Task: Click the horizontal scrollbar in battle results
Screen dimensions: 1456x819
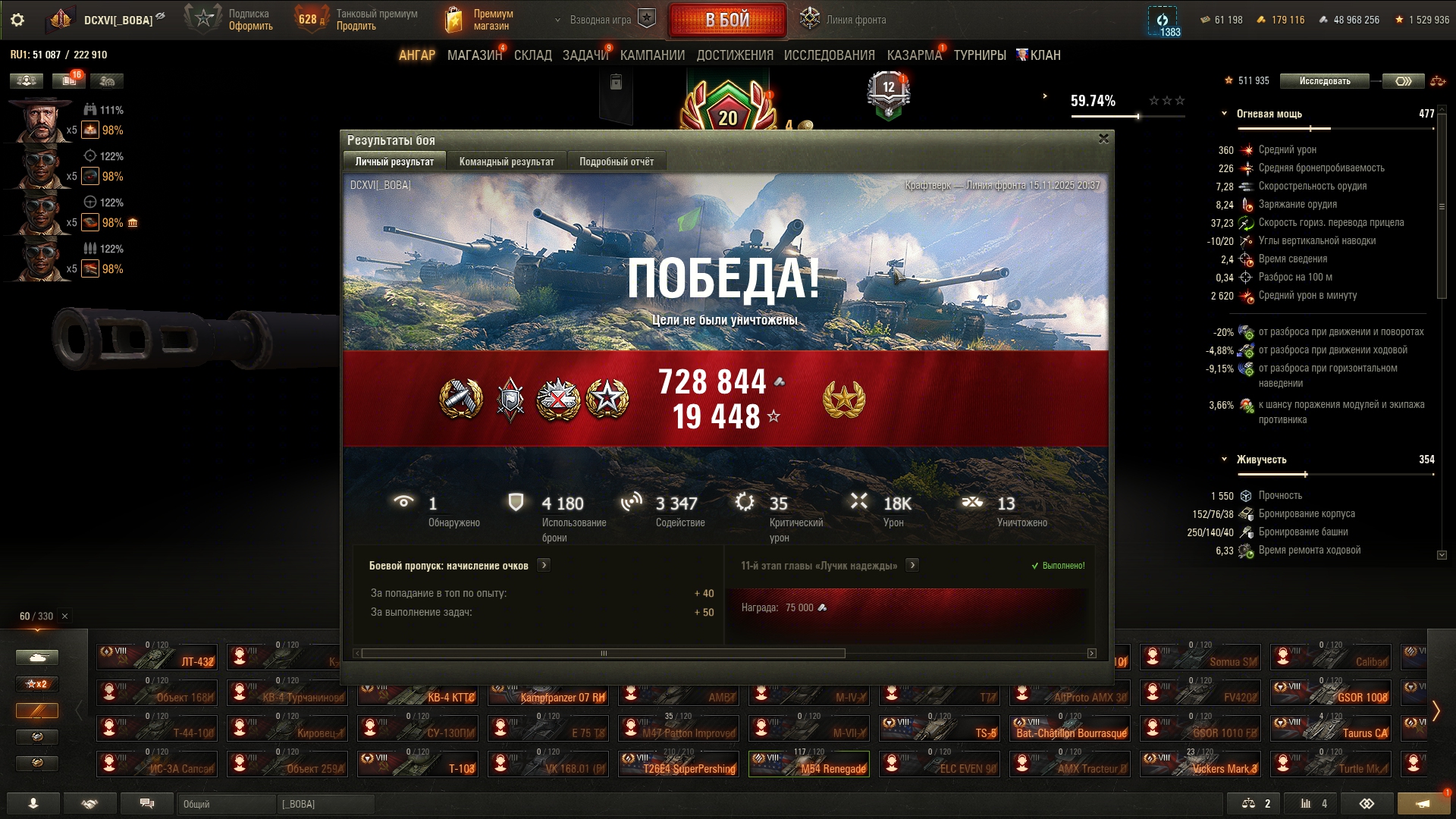Action: click(x=603, y=654)
